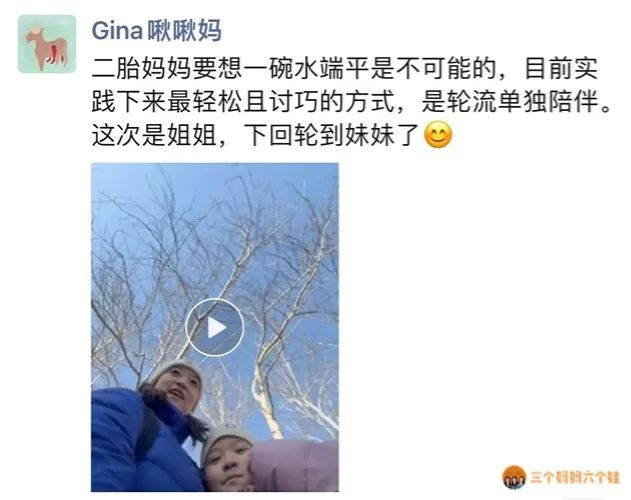The width and height of the screenshot is (631, 500).
Task: Click the orange 三个妈妈六个娃 watermark text
Action: point(575,477)
